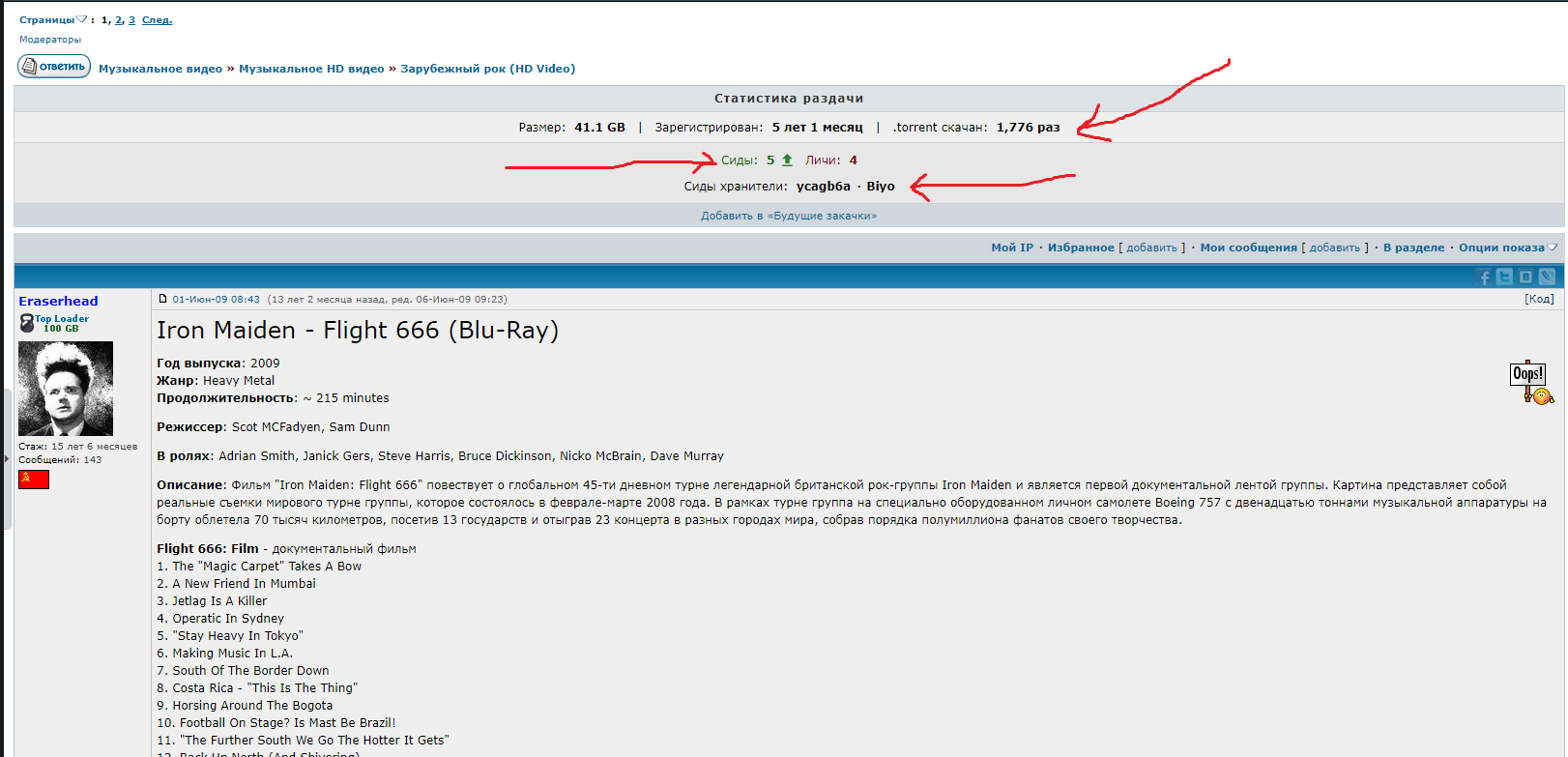
Task: Click the Top Loader kettlebell icon
Action: (x=27, y=323)
